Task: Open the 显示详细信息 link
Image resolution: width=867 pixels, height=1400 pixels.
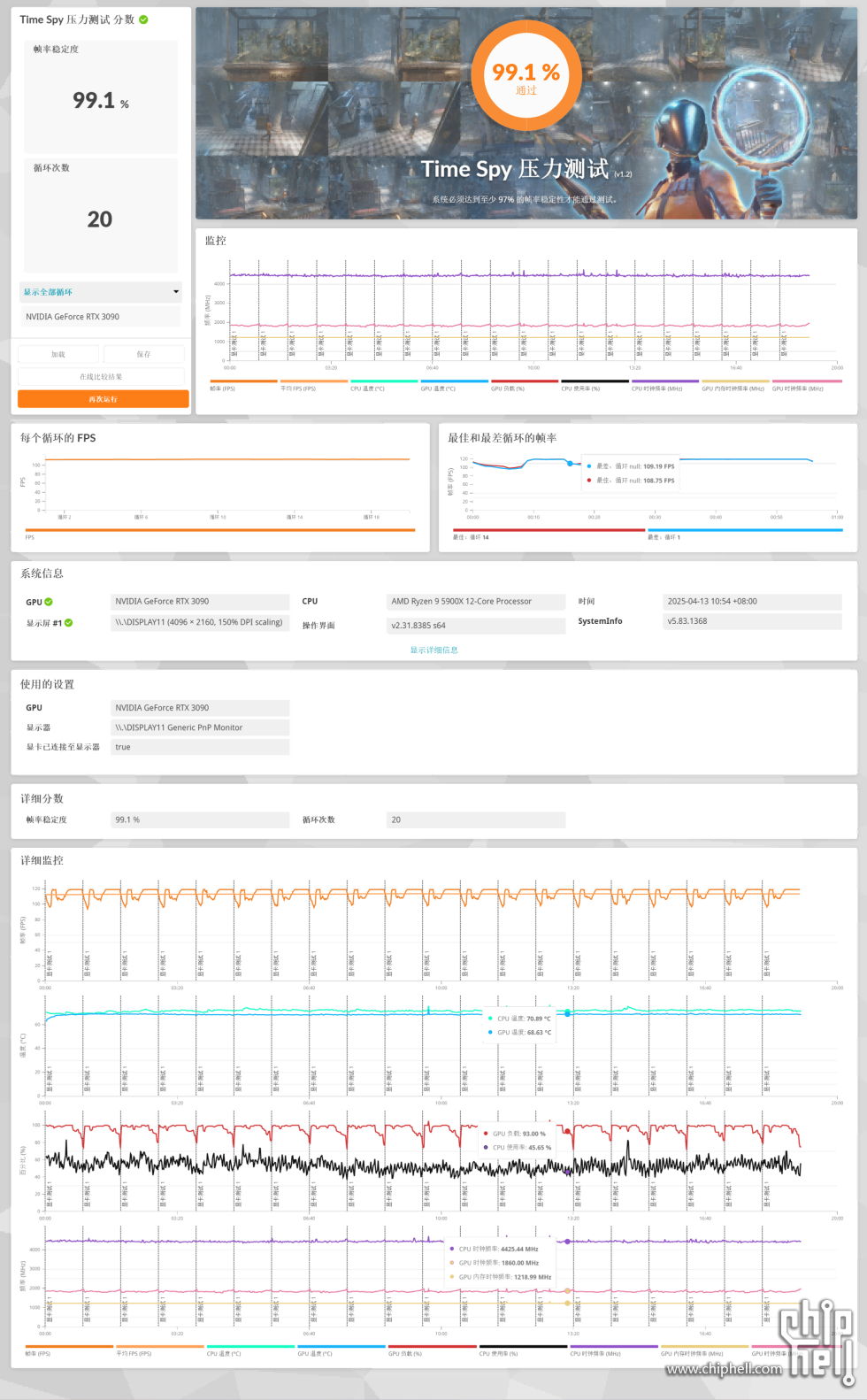Action: (433, 650)
